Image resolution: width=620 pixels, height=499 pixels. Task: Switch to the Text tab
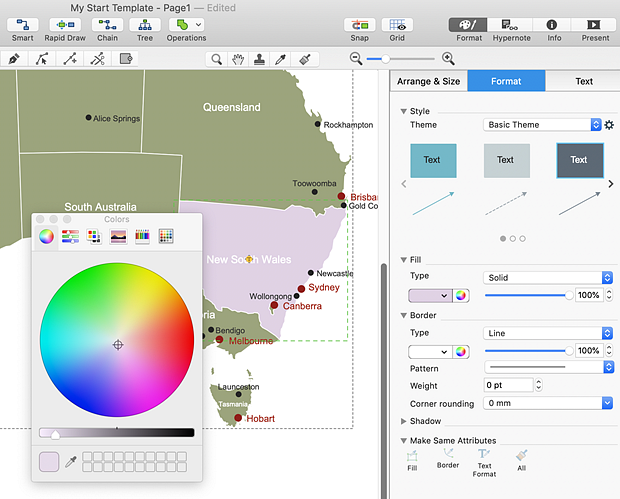point(583,81)
